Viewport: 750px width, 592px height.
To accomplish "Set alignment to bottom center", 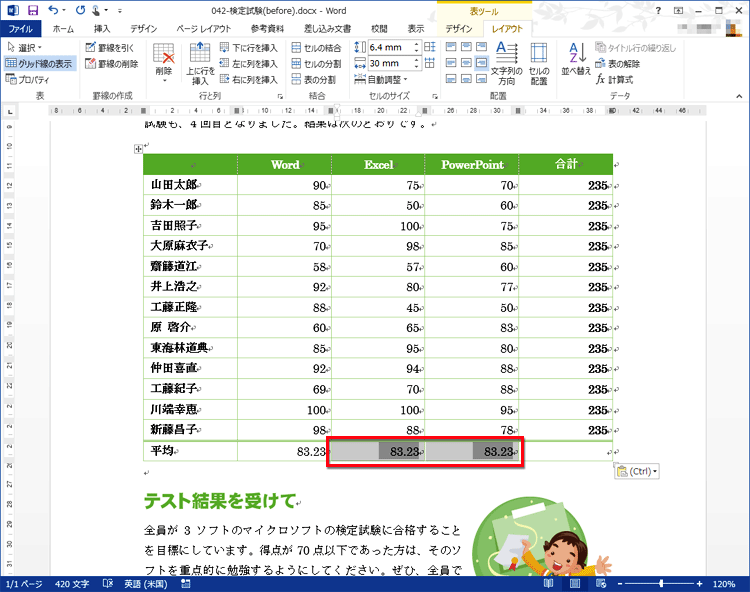I will tap(466, 78).
